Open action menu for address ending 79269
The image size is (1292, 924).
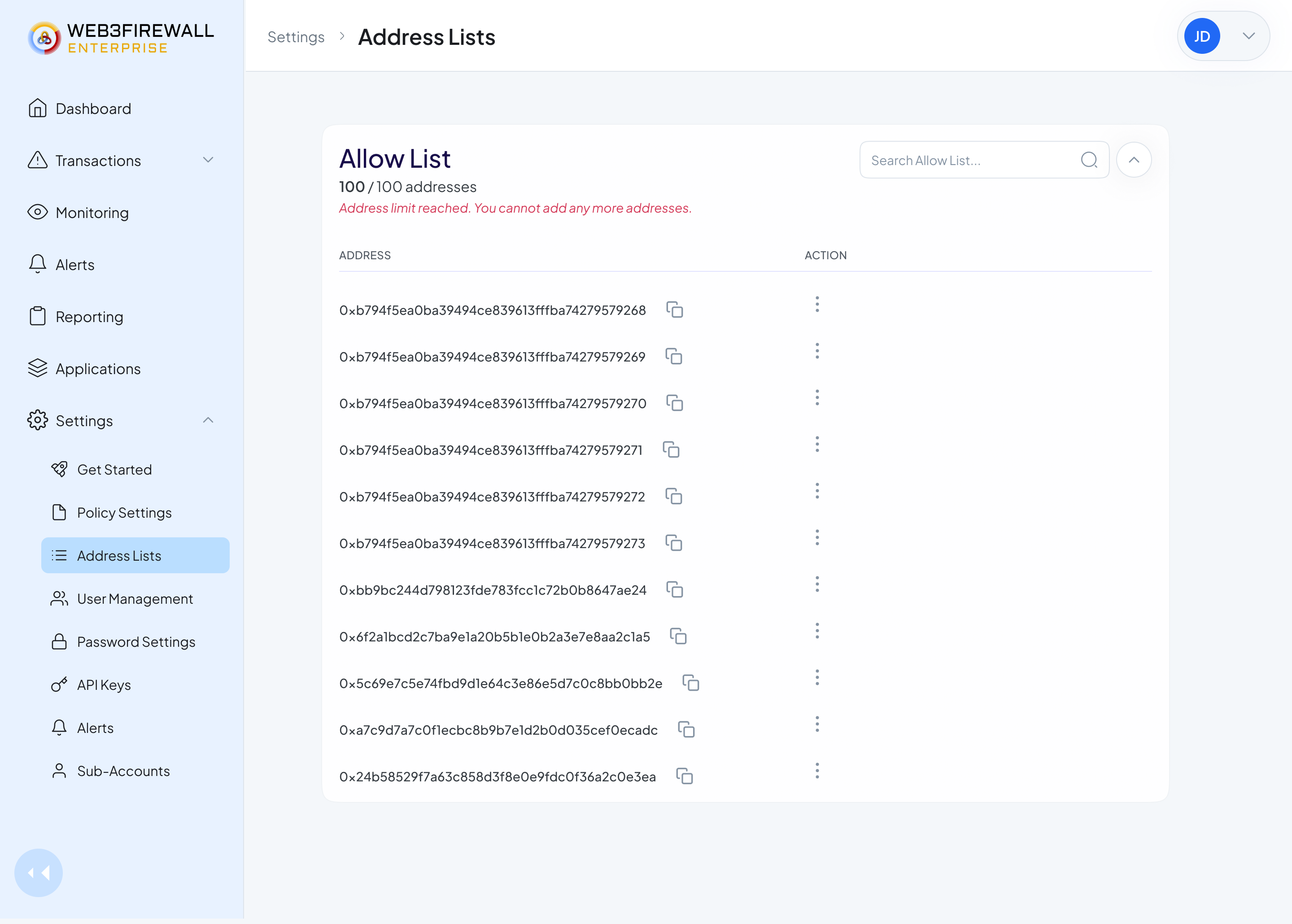(817, 351)
